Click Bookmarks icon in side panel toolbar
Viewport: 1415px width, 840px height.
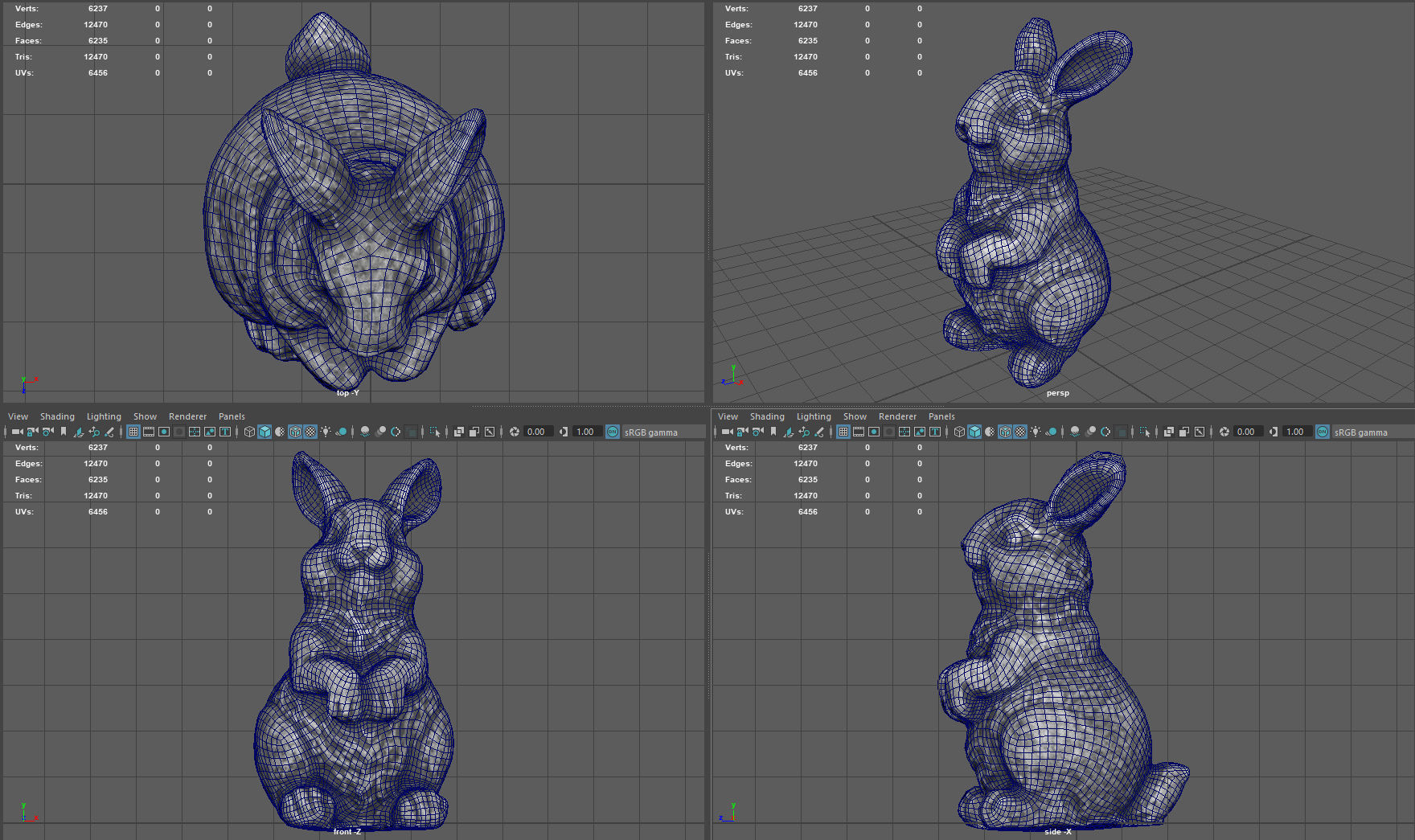773,432
